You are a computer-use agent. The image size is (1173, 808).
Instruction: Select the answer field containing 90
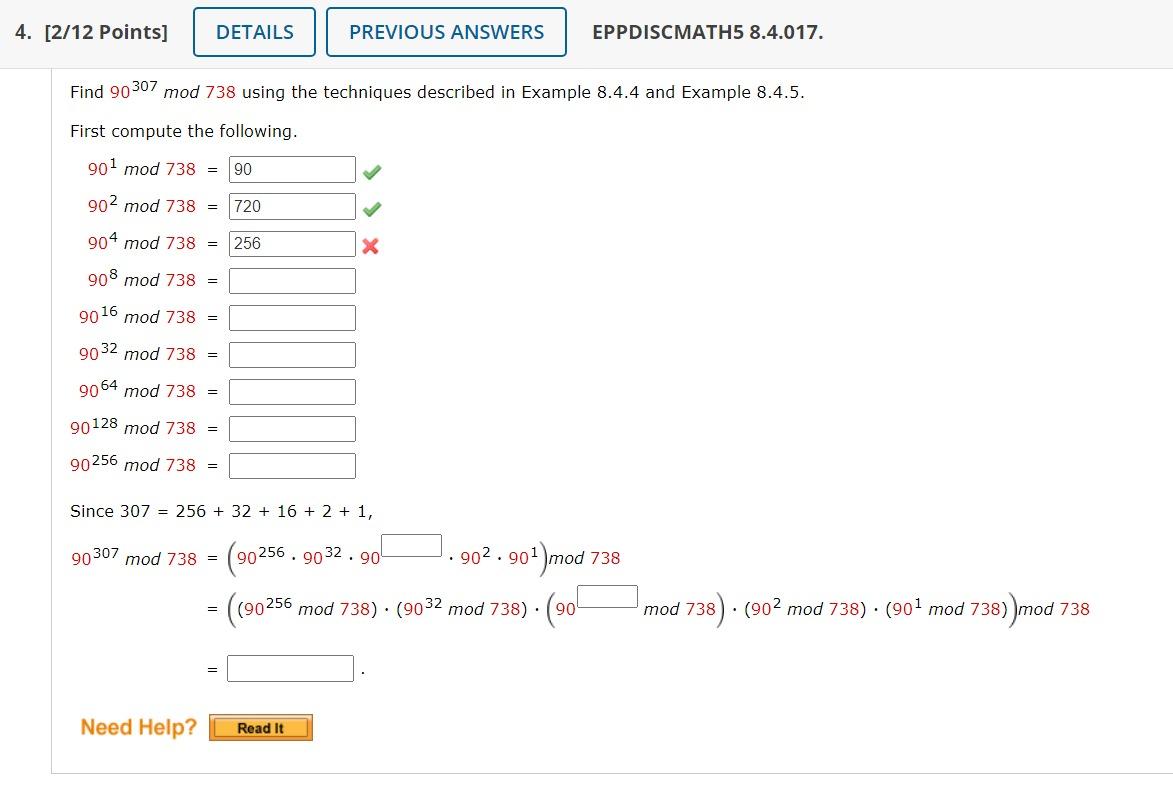coord(292,169)
